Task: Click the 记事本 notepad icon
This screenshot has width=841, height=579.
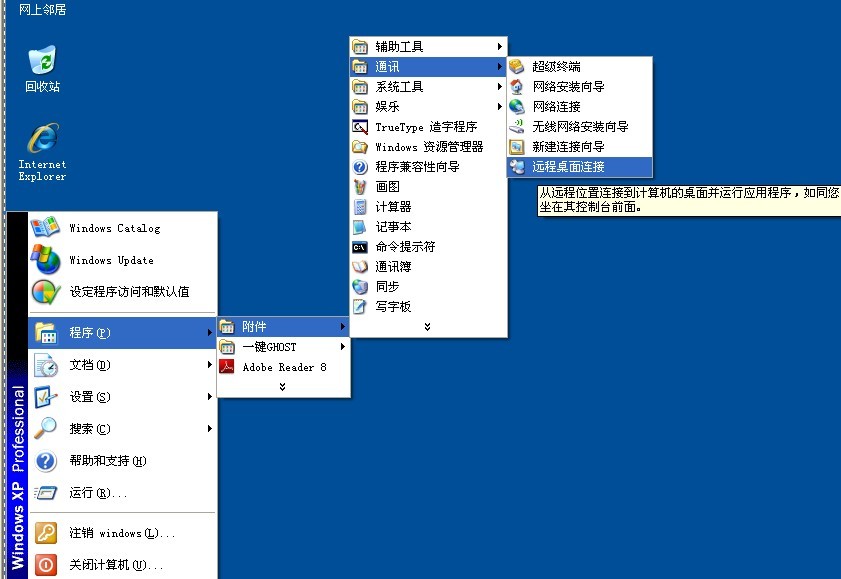Action: tap(359, 227)
